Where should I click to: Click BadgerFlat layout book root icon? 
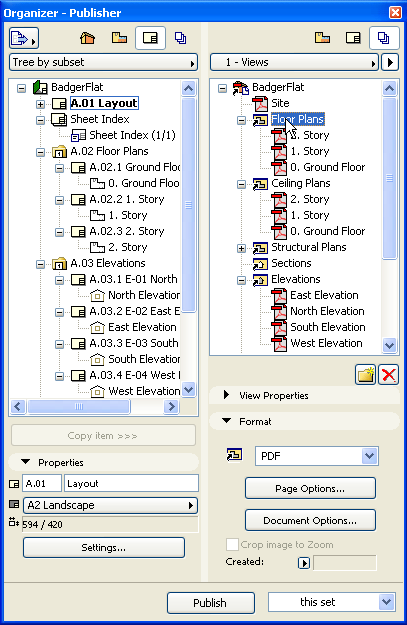coord(40,87)
